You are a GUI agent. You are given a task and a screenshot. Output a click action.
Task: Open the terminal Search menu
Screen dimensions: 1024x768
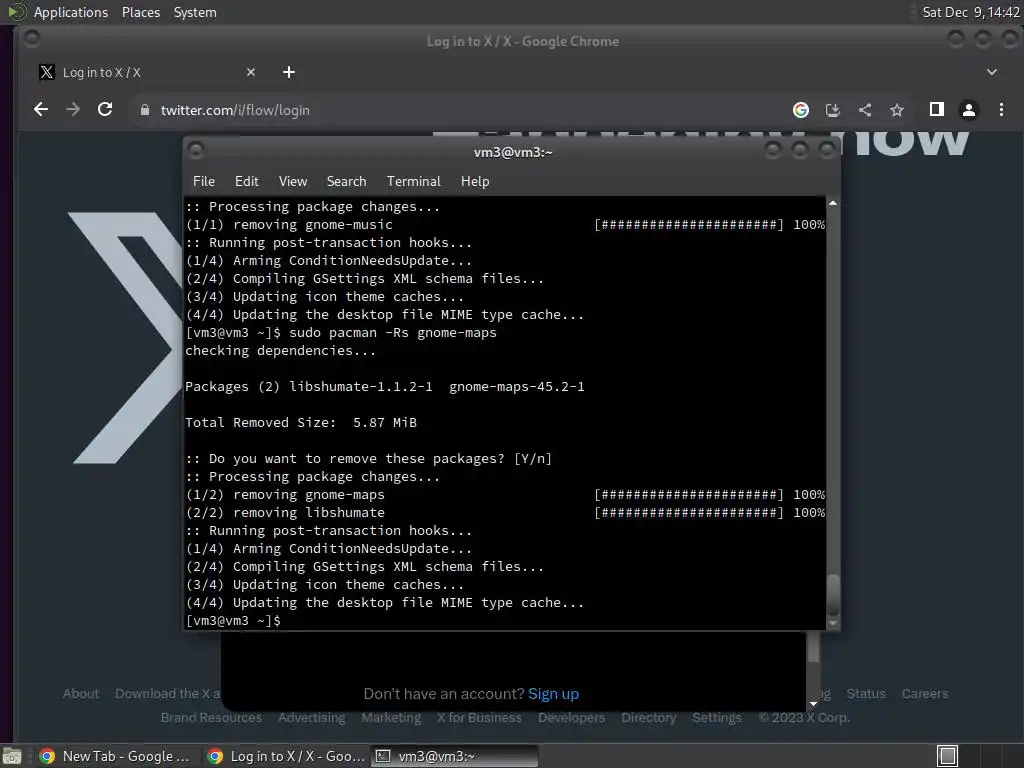(x=346, y=181)
